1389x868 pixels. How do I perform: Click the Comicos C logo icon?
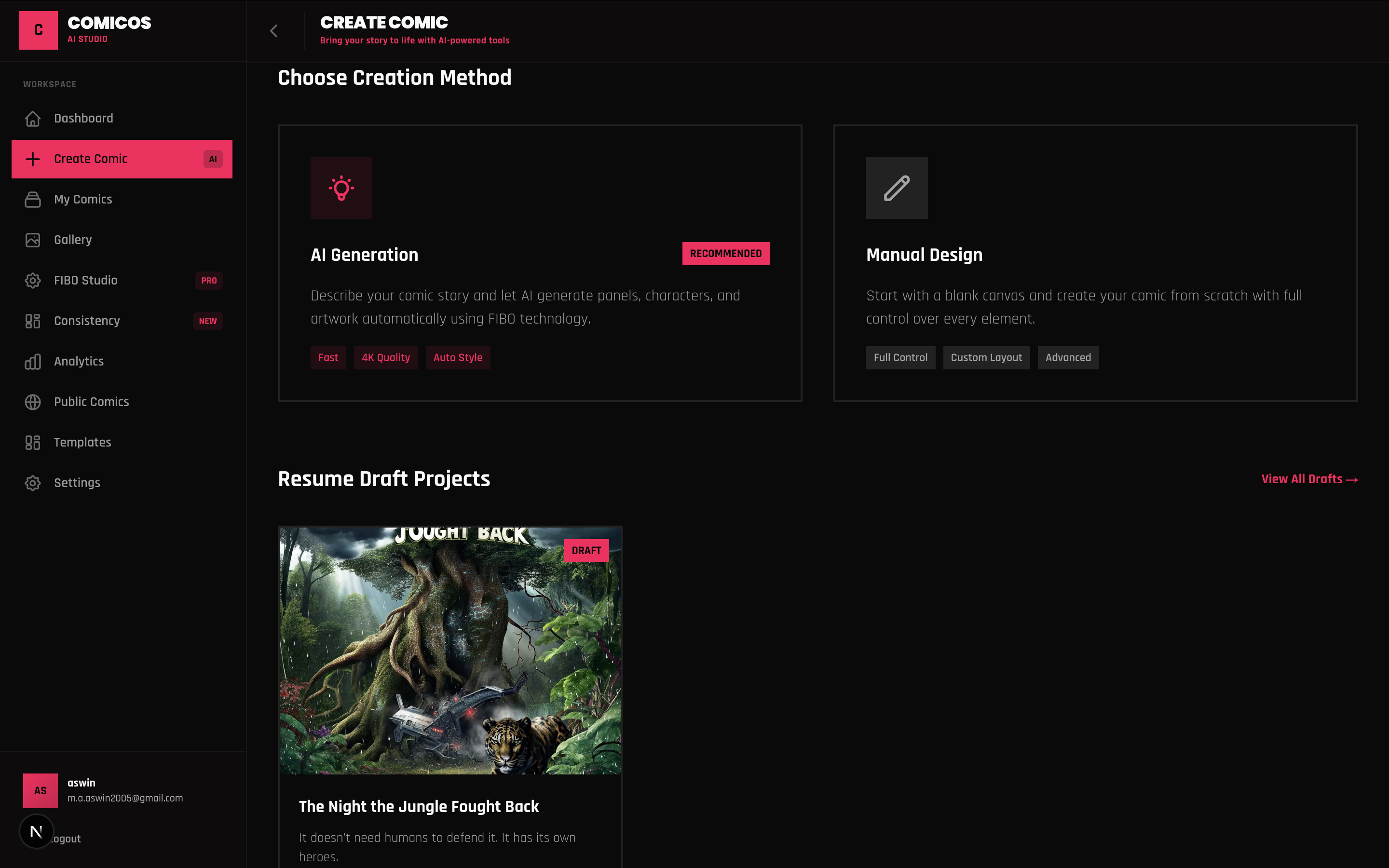point(39,30)
